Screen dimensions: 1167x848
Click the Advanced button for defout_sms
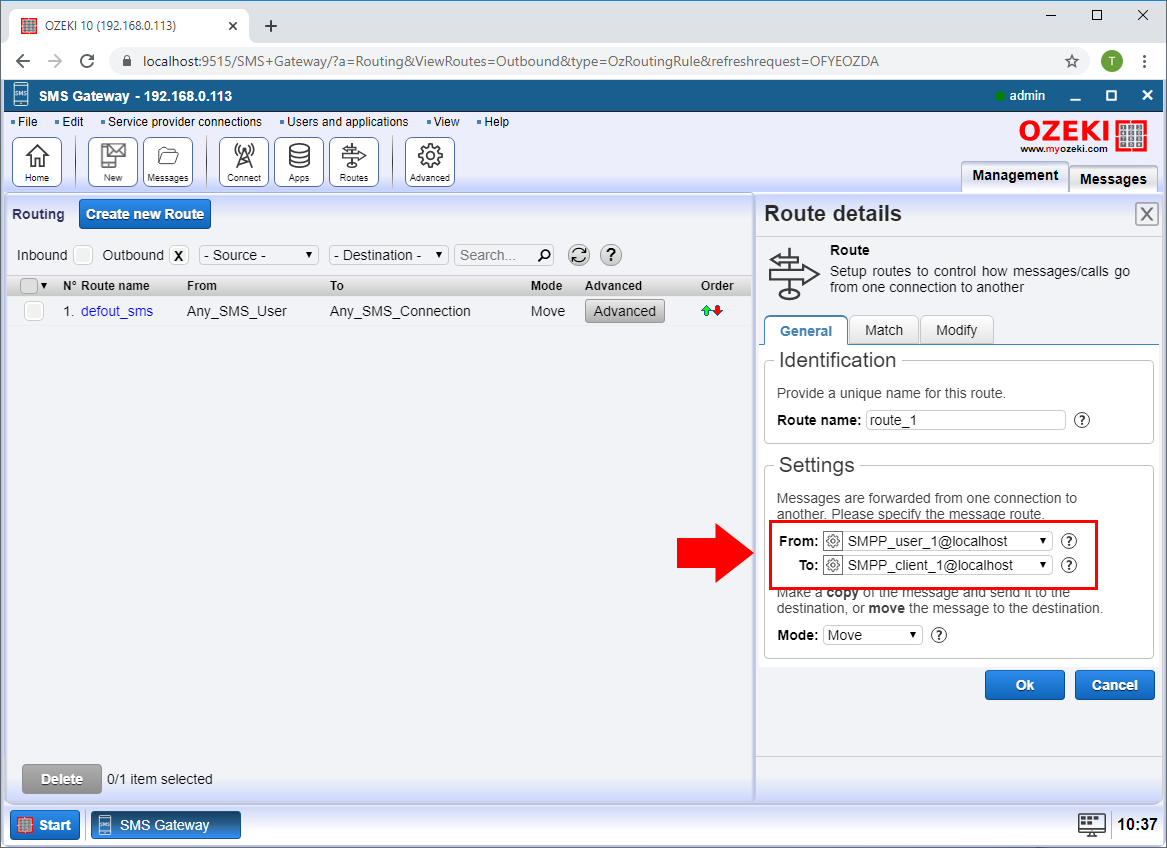coord(624,311)
